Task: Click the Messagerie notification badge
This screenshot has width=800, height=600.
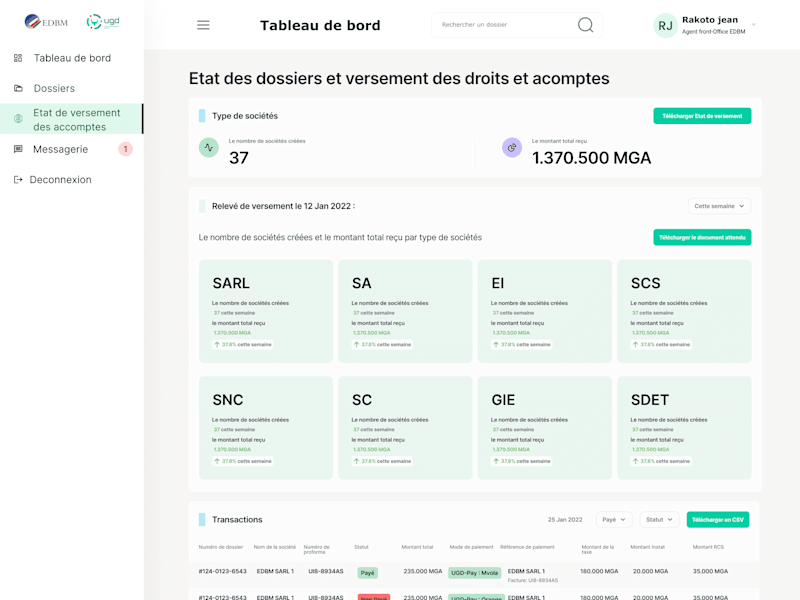Action: 126,149
